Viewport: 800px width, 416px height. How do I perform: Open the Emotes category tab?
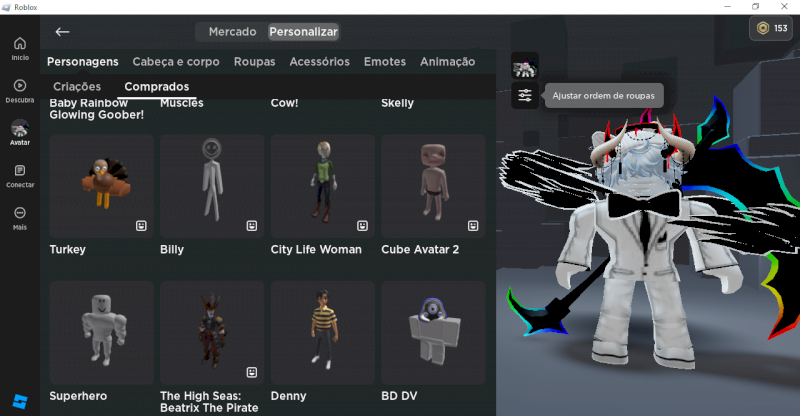pyautogui.click(x=385, y=62)
